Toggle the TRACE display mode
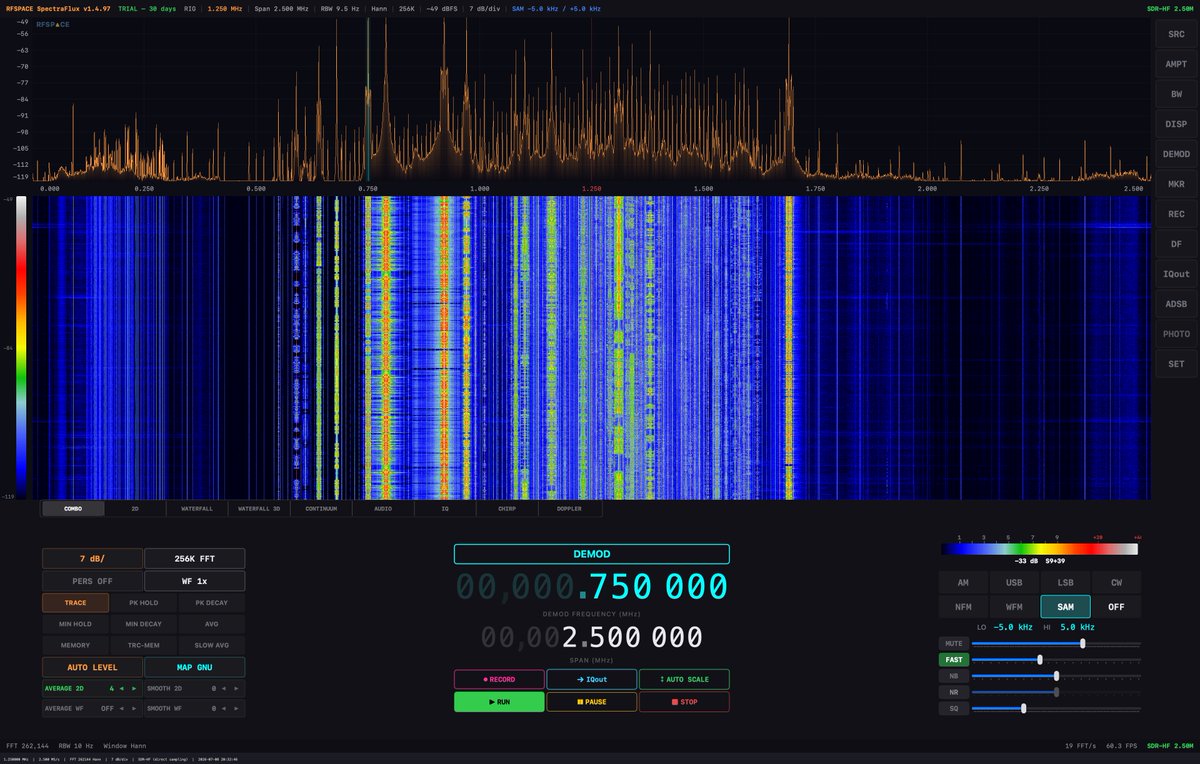Viewport: 1200px width, 764px height. click(75, 603)
